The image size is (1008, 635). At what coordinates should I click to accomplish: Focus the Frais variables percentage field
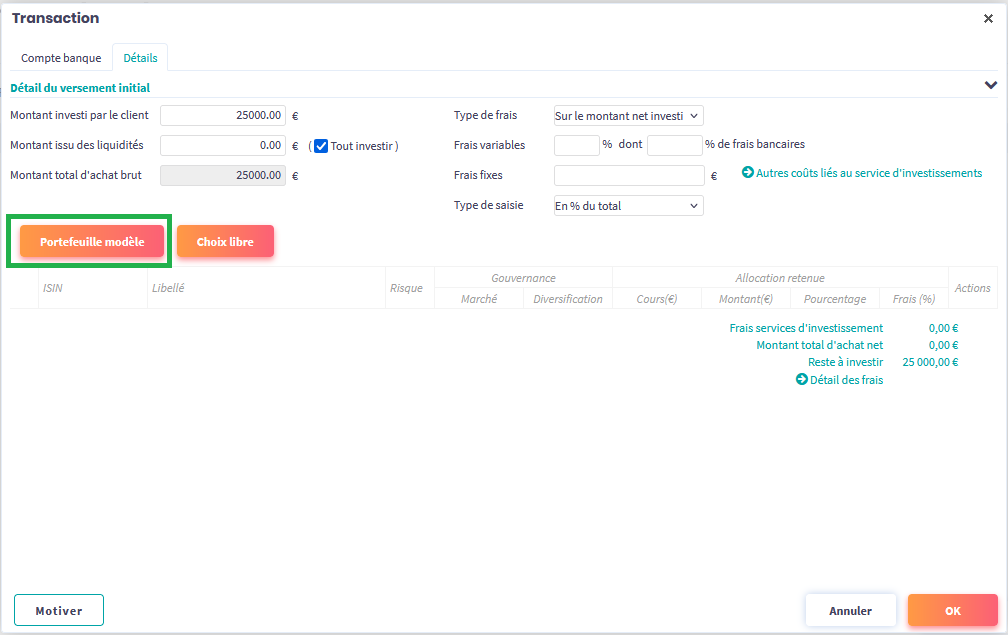[x=576, y=146]
